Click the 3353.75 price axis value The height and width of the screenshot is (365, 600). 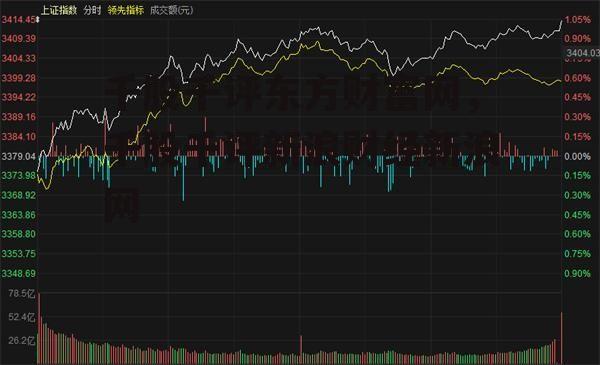pos(18,254)
